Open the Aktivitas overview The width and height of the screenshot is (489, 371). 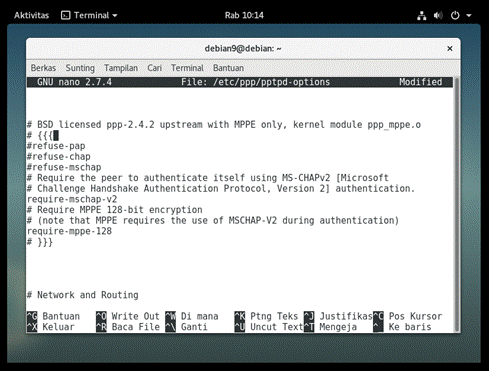[x=31, y=15]
